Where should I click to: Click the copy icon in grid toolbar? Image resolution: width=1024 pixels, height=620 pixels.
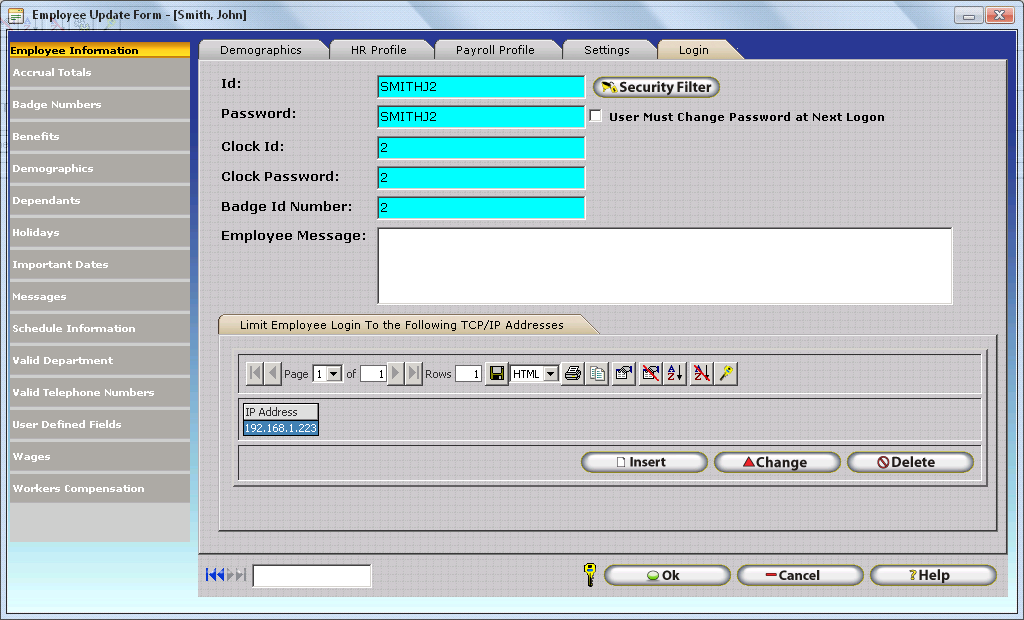(598, 374)
